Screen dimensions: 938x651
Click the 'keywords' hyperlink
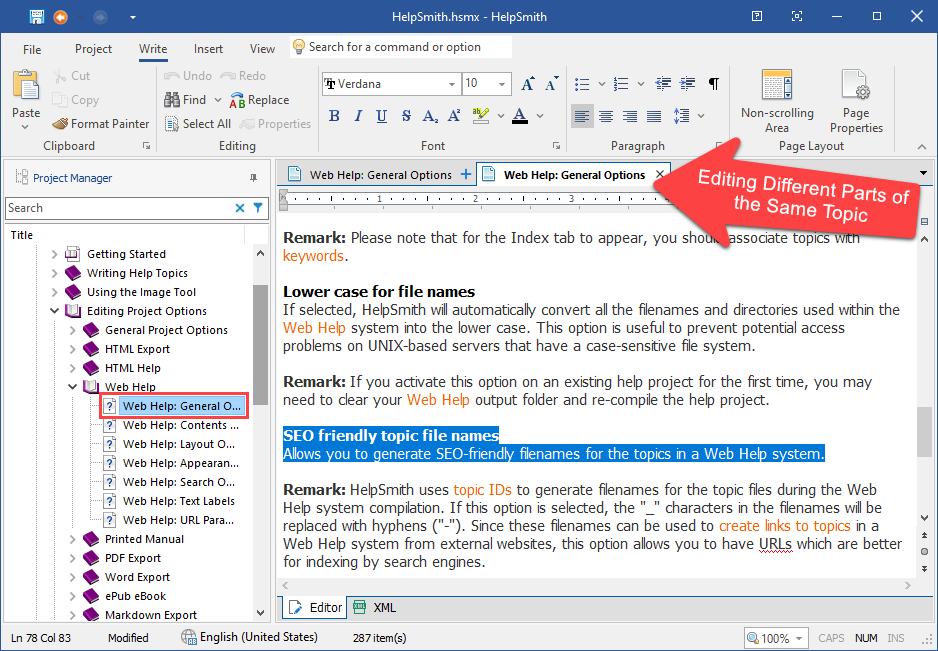point(313,256)
